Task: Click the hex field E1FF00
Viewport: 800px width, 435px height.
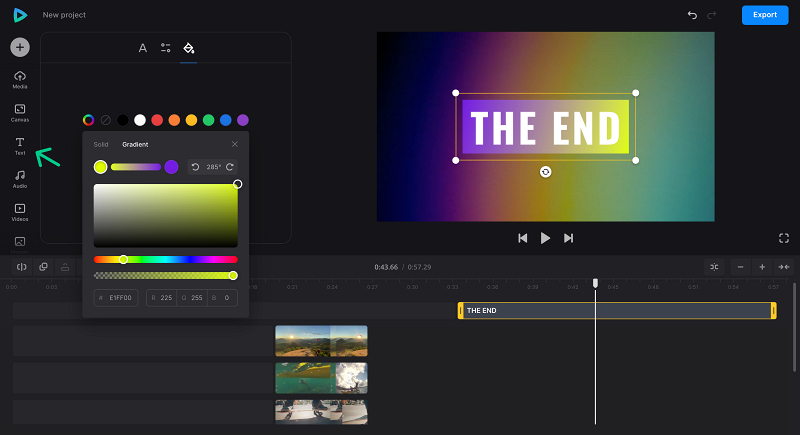Action: point(116,298)
